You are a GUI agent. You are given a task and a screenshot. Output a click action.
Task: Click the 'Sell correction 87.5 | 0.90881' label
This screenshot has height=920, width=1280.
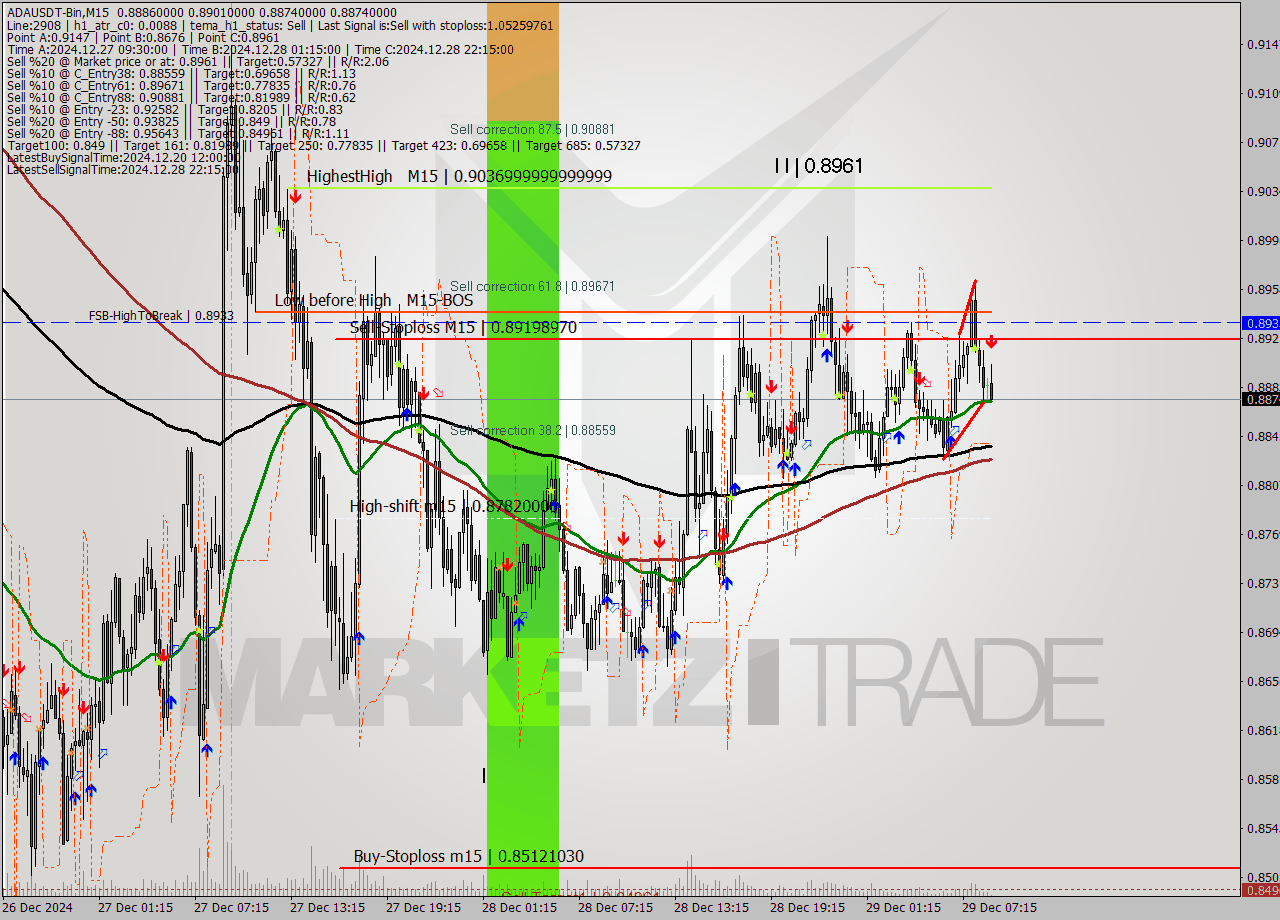click(532, 129)
